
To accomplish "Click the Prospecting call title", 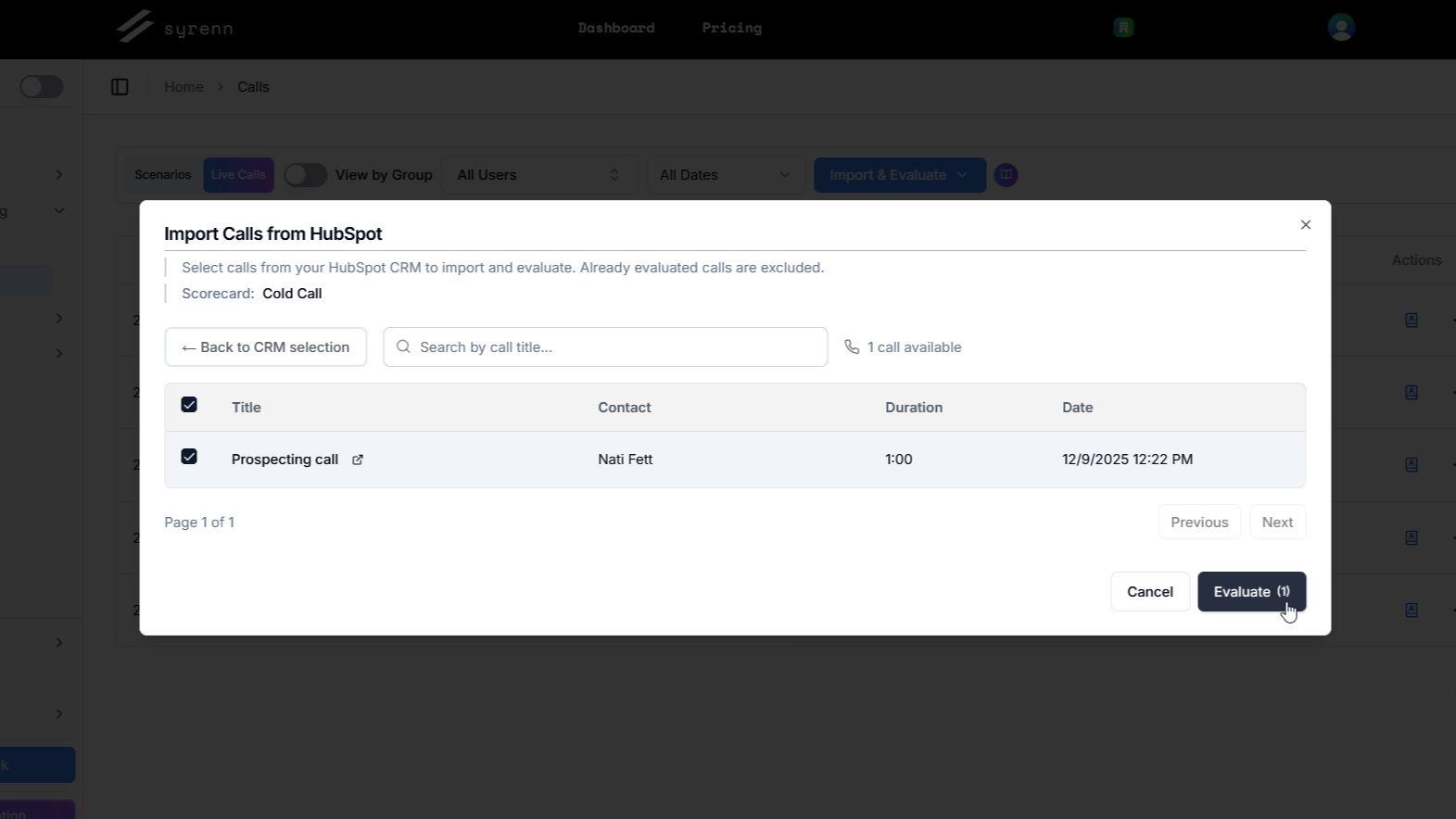I will point(285,460).
